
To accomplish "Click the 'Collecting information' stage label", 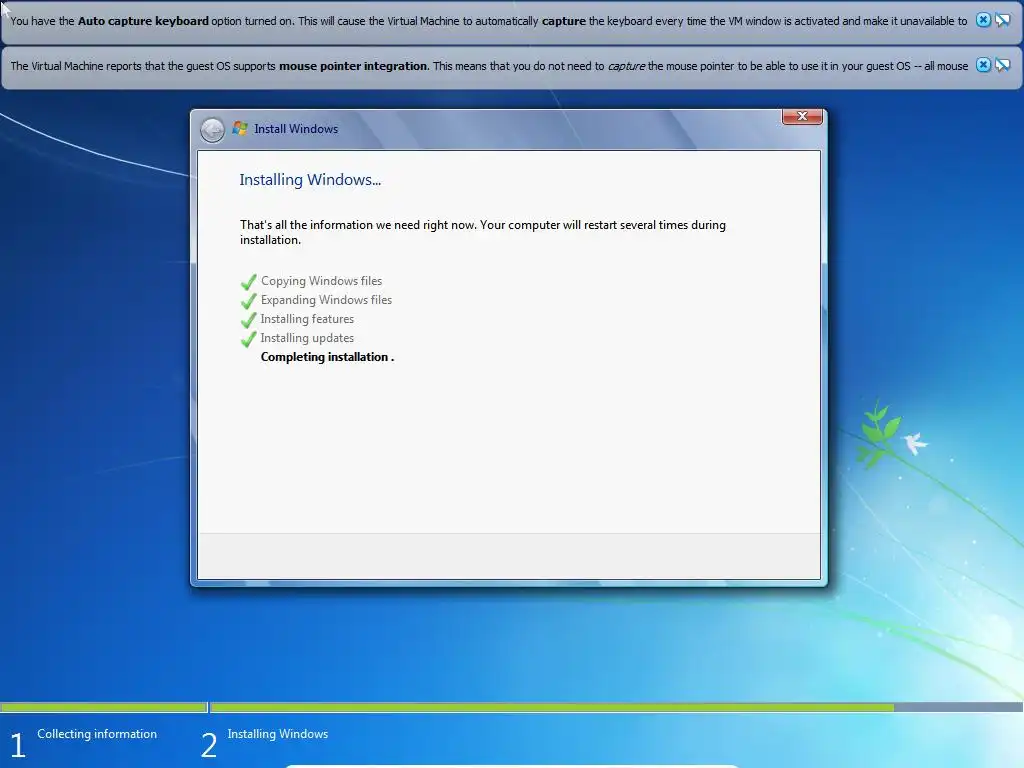I will tap(97, 733).
